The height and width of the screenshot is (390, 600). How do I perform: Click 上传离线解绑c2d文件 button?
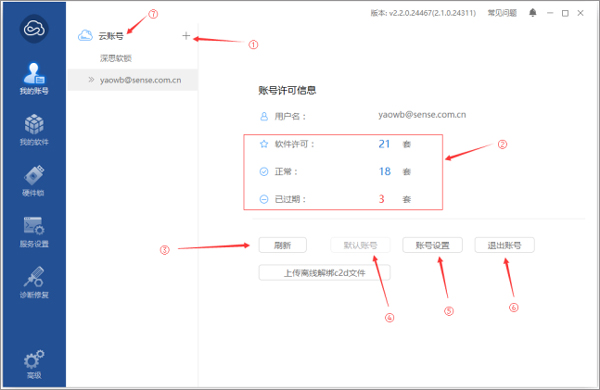click(x=324, y=273)
